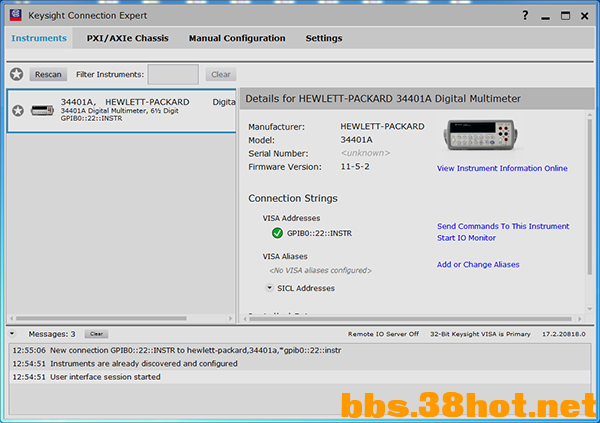Click the details pane scroll down arrow
Viewport: 600px width, 423px height.
click(x=590, y=309)
